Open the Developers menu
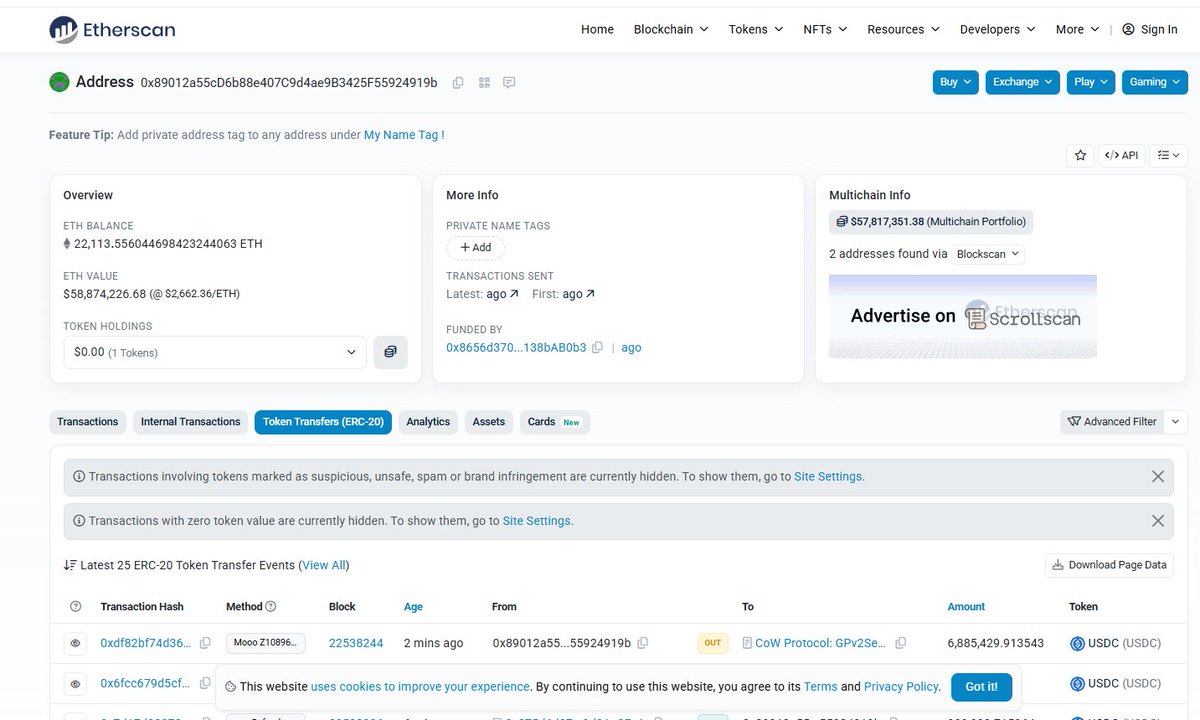Screen dimensions: 1200x720 (x=998, y=29)
